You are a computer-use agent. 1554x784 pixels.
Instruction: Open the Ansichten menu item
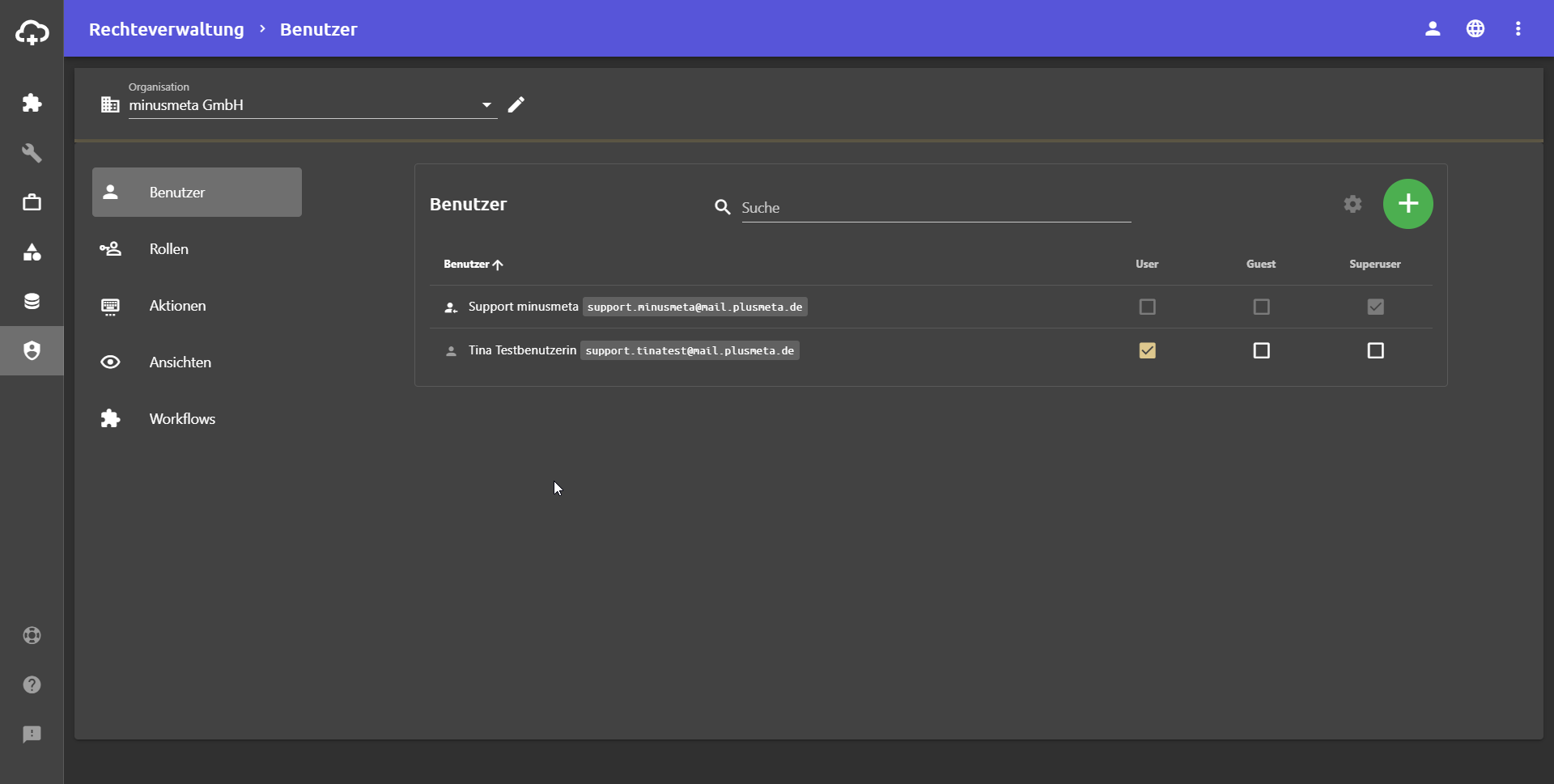click(197, 362)
